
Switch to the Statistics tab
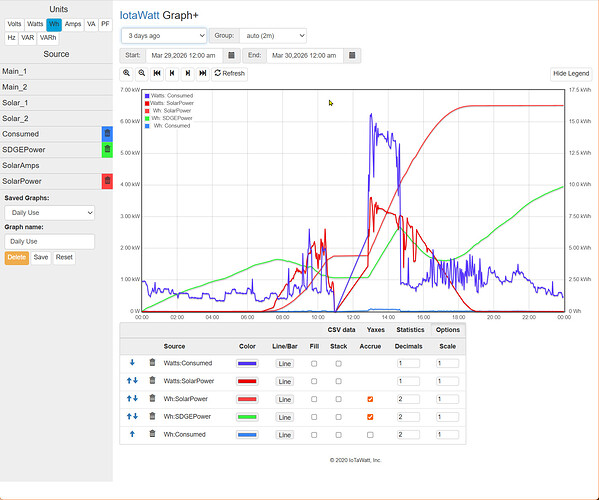pos(410,330)
